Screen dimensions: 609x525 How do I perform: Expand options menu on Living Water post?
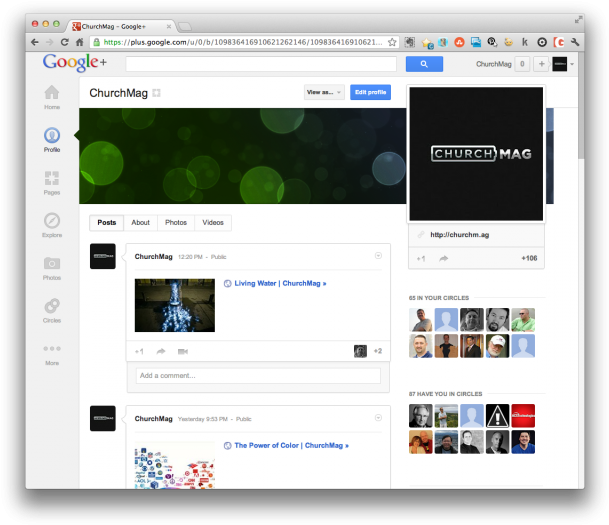pyautogui.click(x=378, y=256)
